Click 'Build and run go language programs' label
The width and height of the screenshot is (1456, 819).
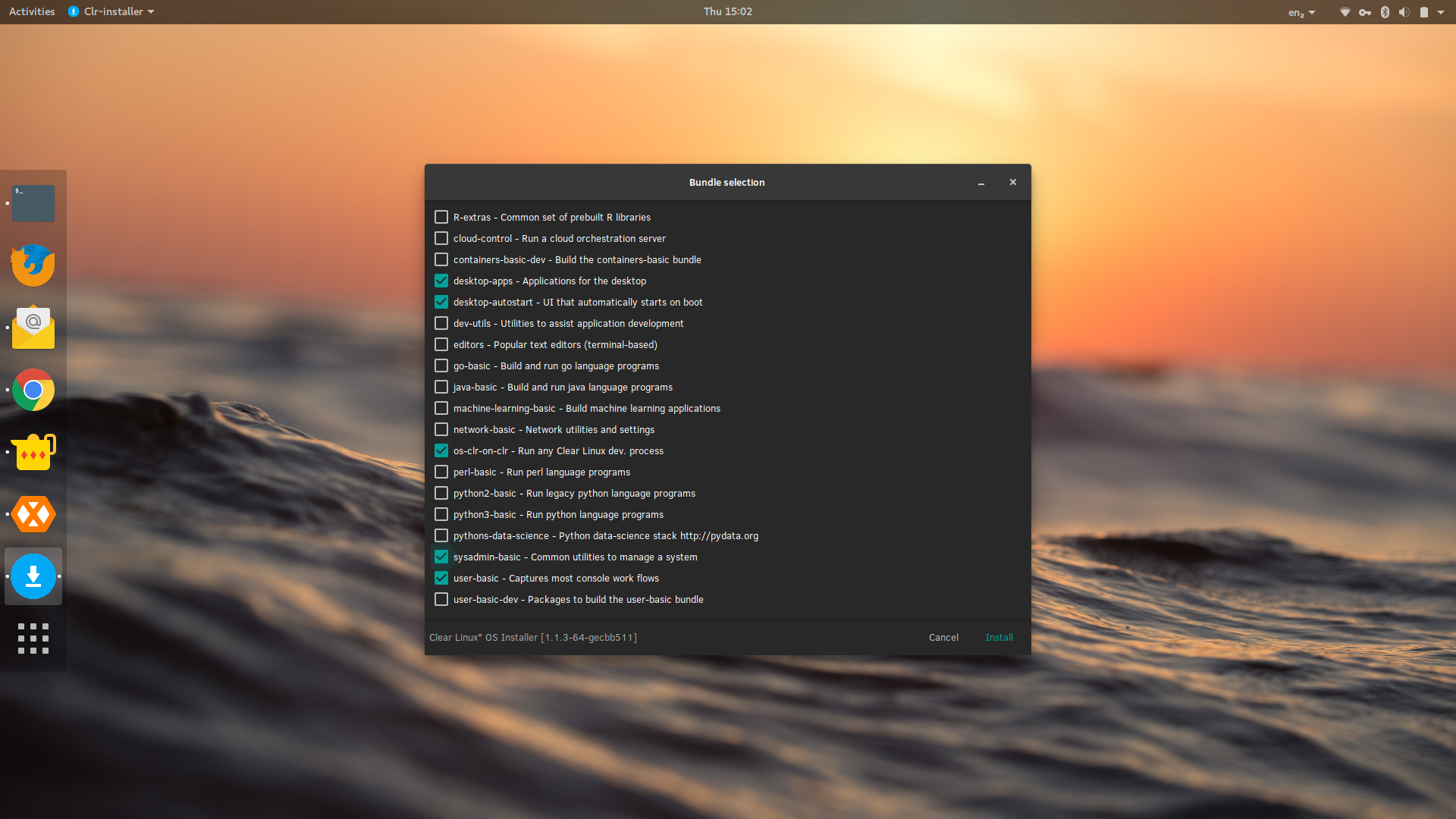[x=579, y=366]
